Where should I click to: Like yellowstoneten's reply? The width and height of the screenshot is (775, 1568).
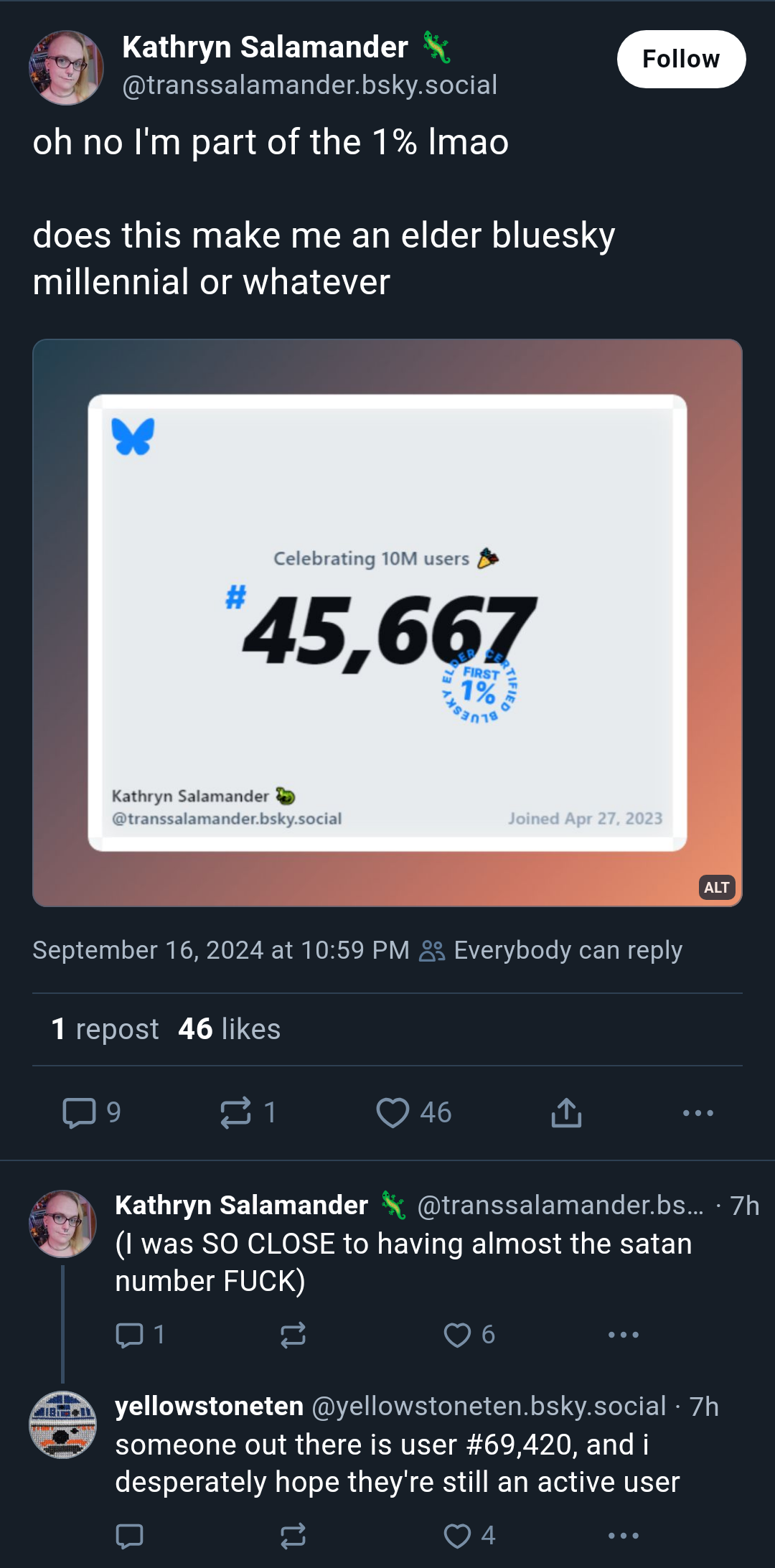point(457,1536)
